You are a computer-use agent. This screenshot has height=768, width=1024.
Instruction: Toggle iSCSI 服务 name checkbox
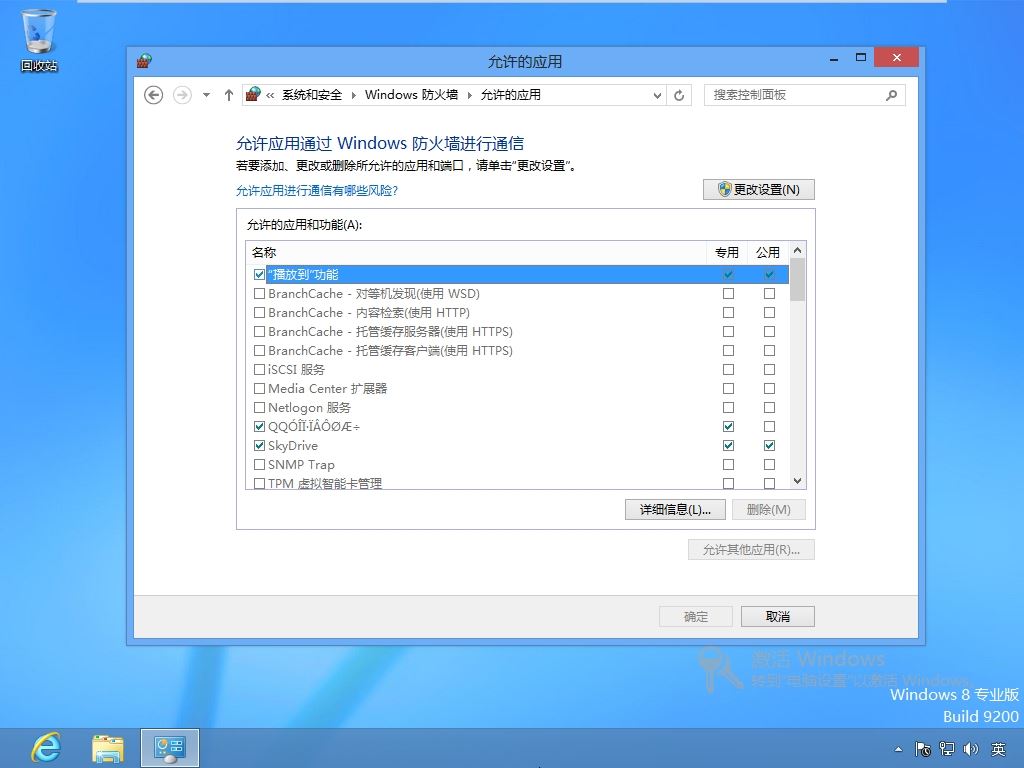pyautogui.click(x=259, y=369)
